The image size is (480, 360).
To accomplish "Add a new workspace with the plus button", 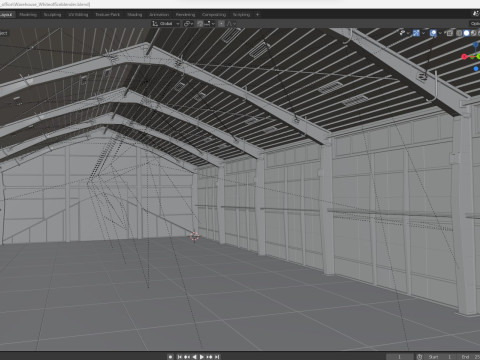I will click(x=257, y=15).
